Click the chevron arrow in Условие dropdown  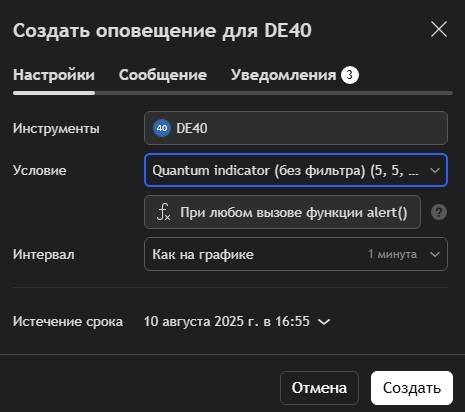[x=434, y=171]
